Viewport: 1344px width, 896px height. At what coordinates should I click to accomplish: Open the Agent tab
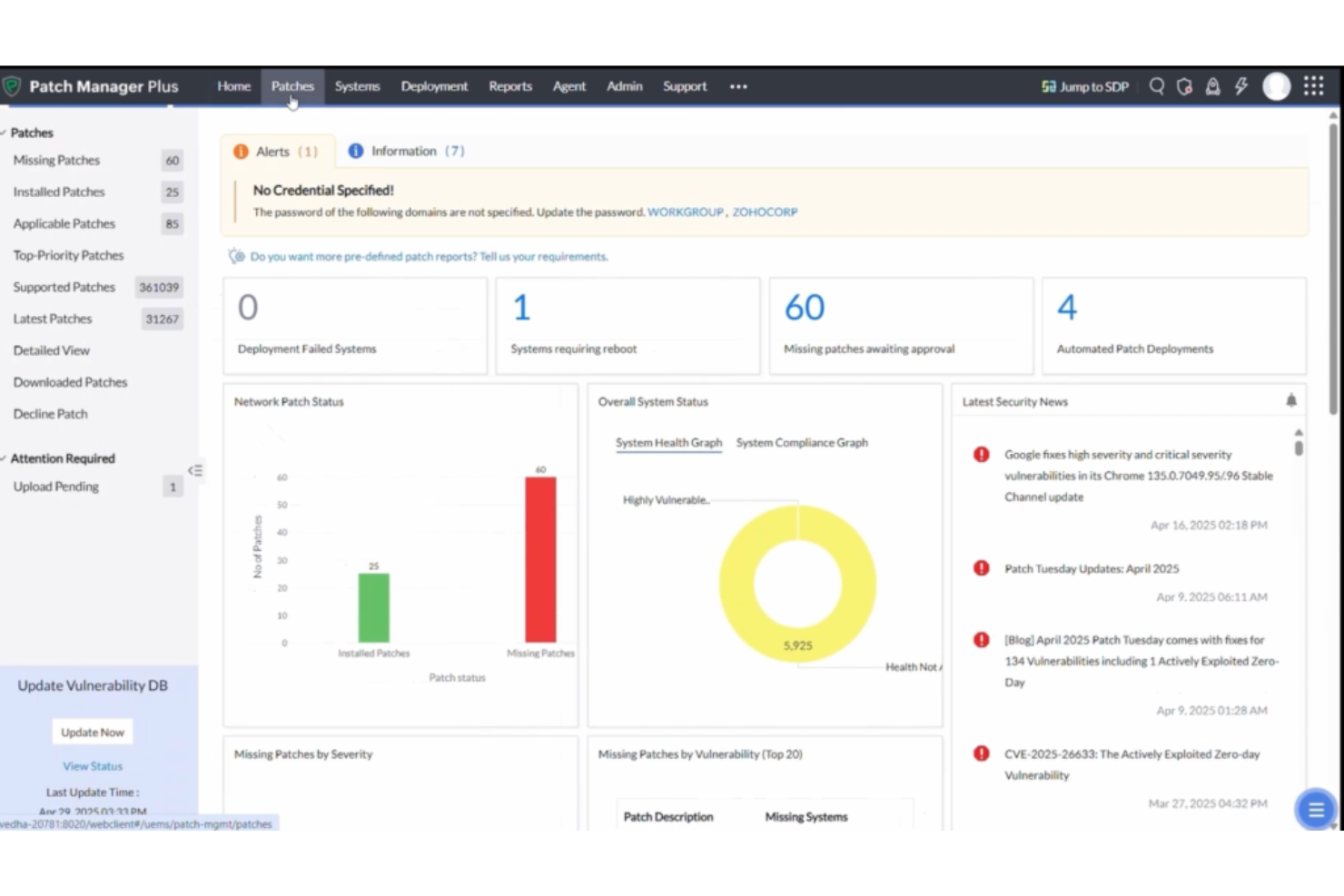(569, 86)
